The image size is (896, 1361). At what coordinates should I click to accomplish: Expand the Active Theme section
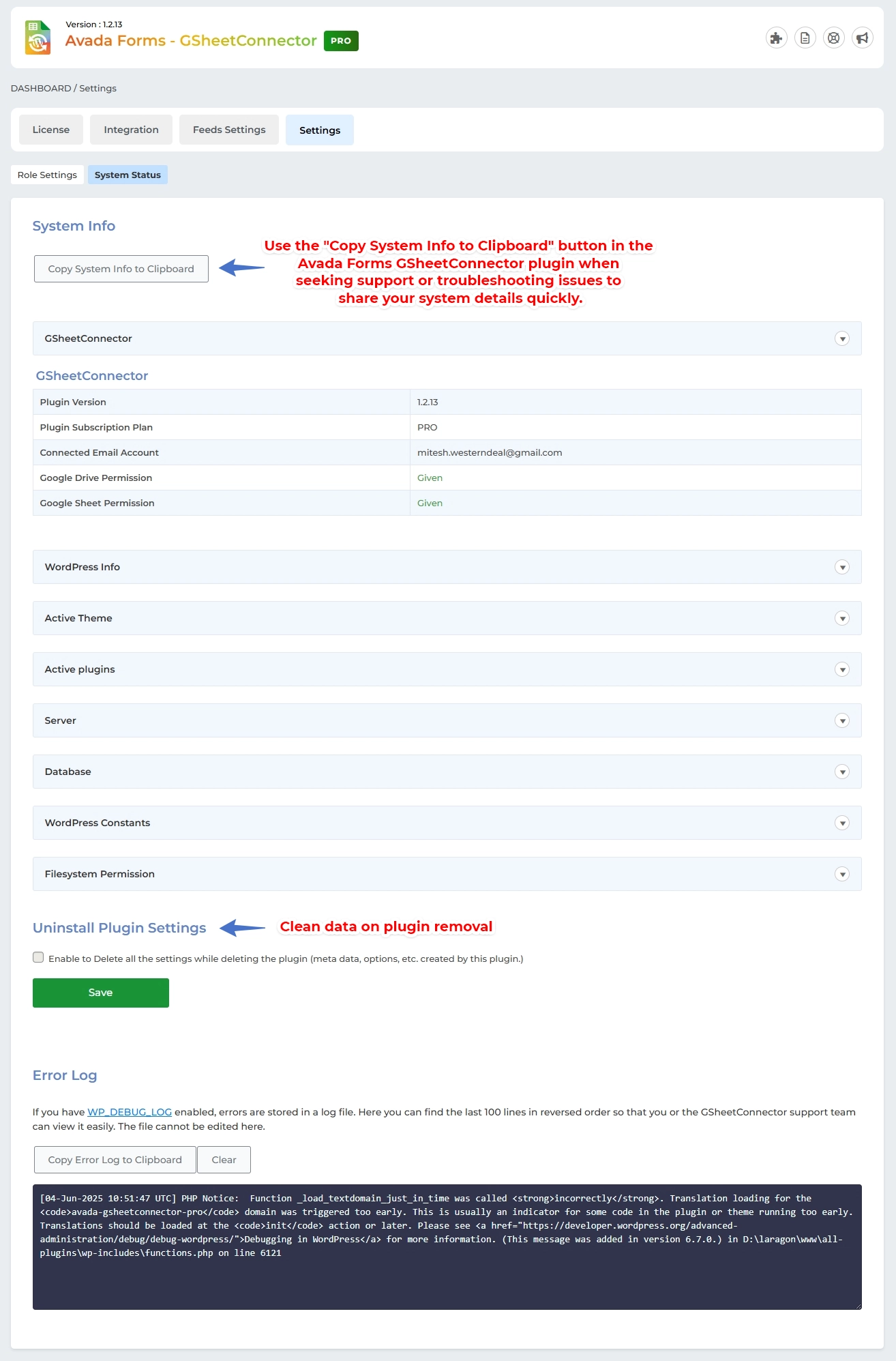[x=841, y=619]
